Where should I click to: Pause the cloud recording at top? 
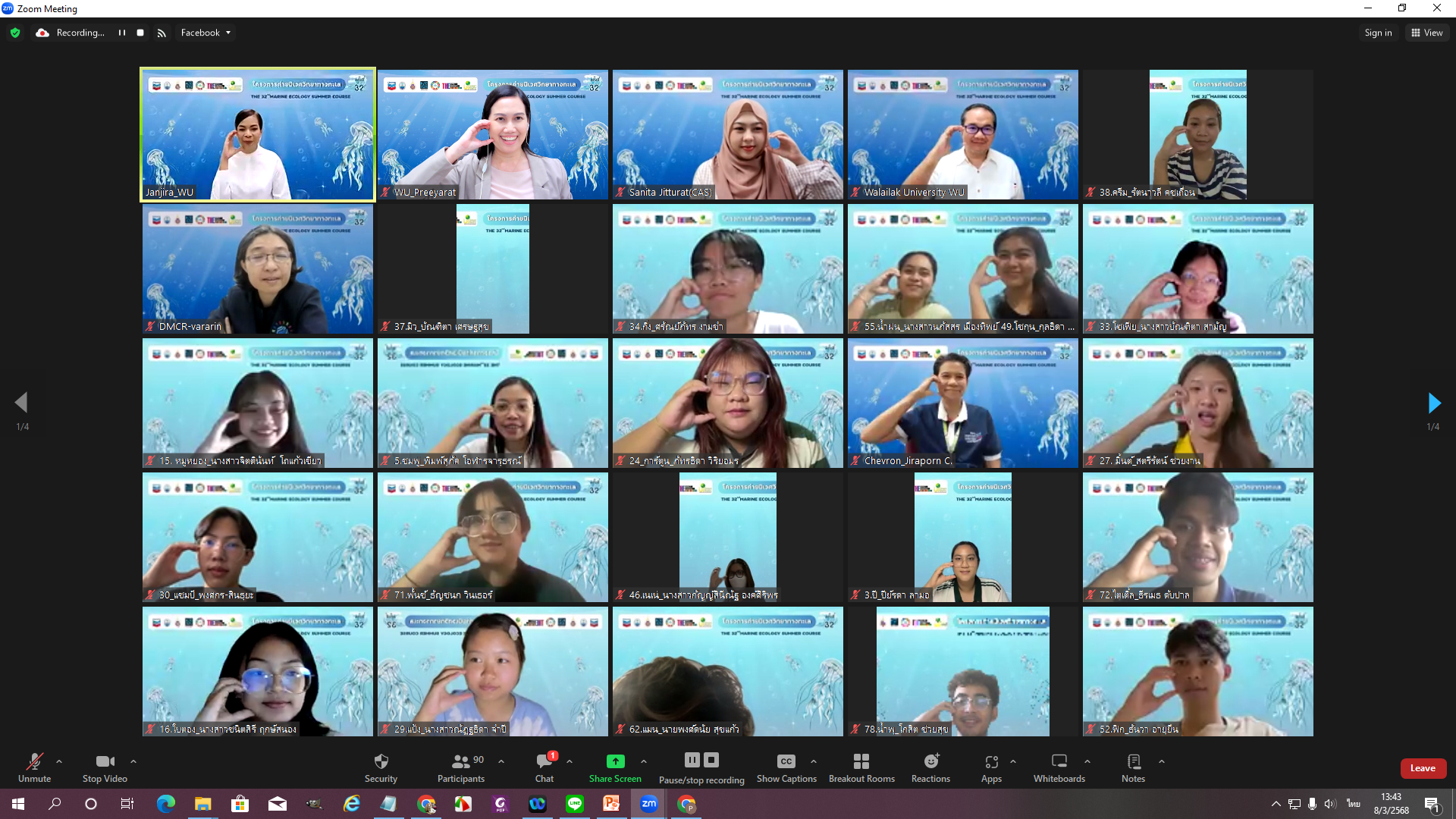click(121, 33)
